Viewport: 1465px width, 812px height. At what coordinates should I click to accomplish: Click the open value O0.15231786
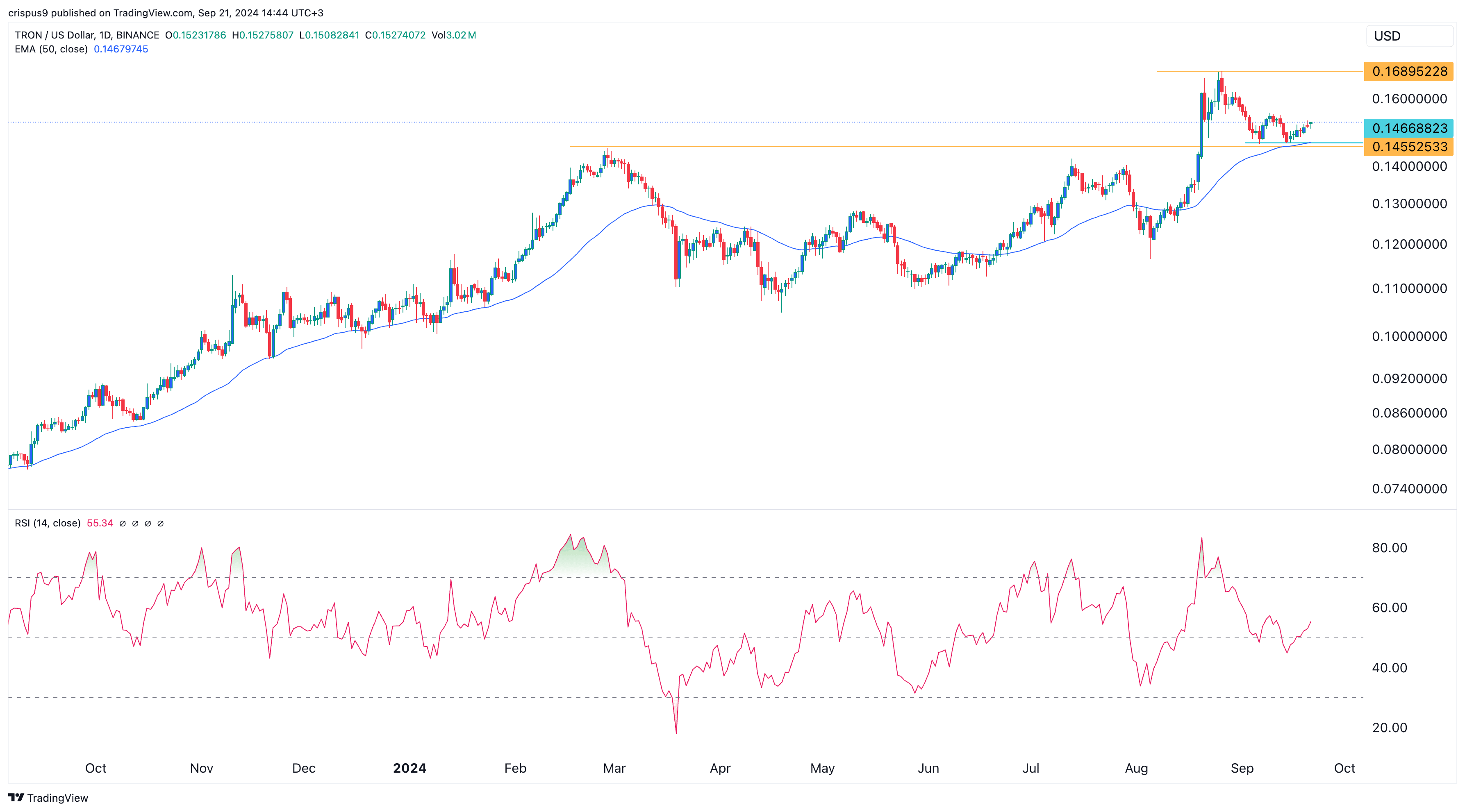(x=196, y=35)
